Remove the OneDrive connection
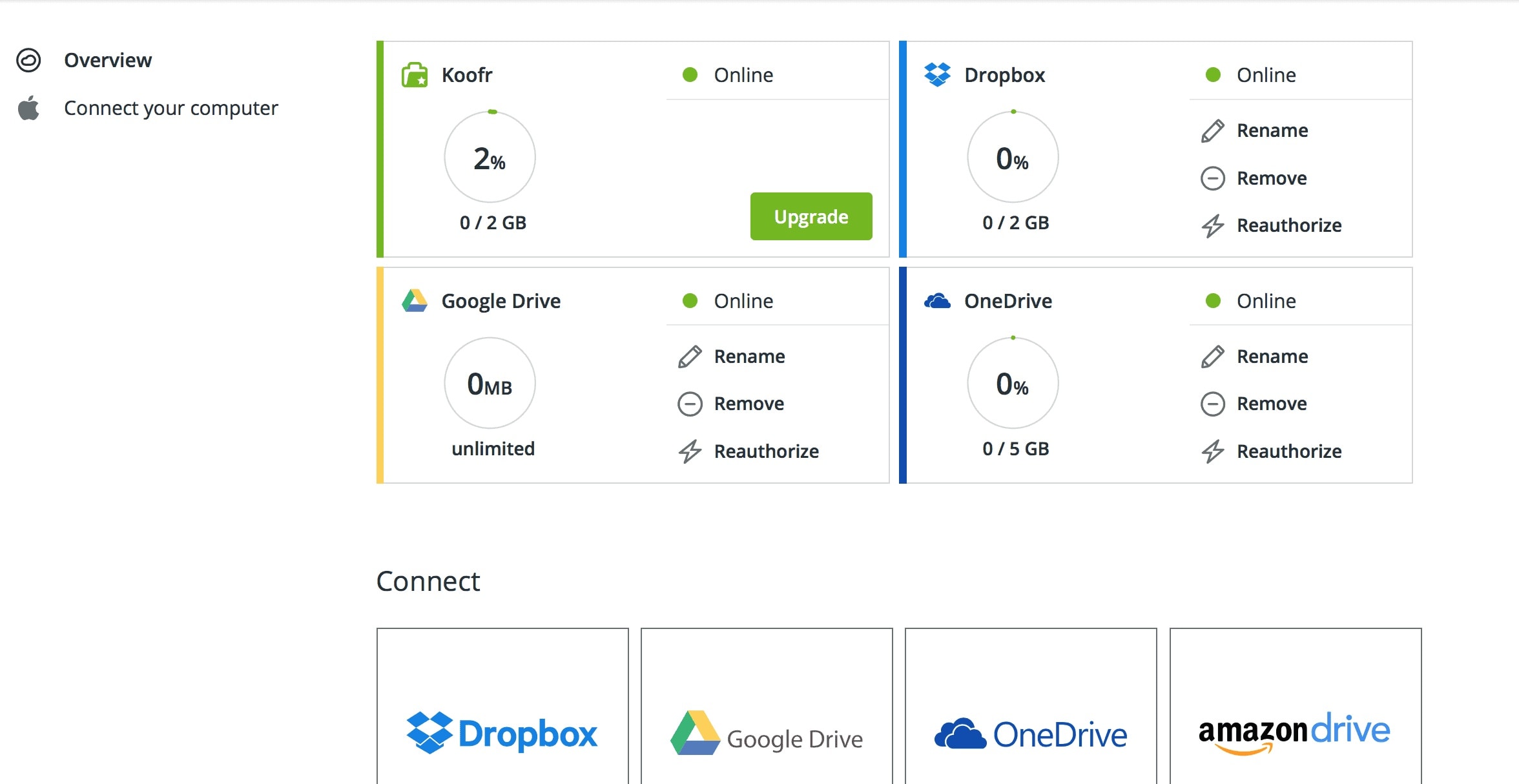Screen dimensions: 1519x784 1272,404
